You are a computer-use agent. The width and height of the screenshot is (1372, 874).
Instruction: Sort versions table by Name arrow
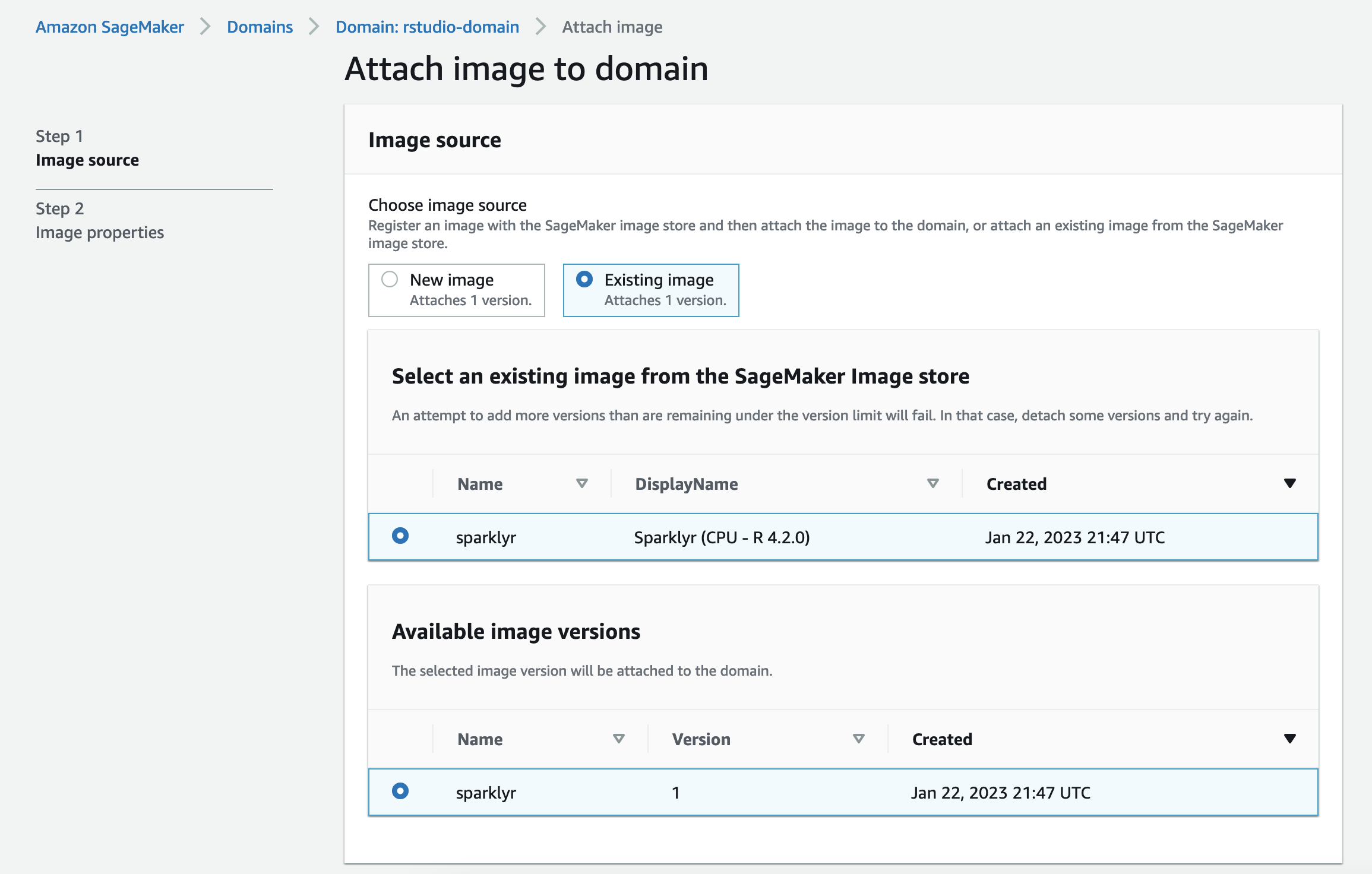(618, 739)
